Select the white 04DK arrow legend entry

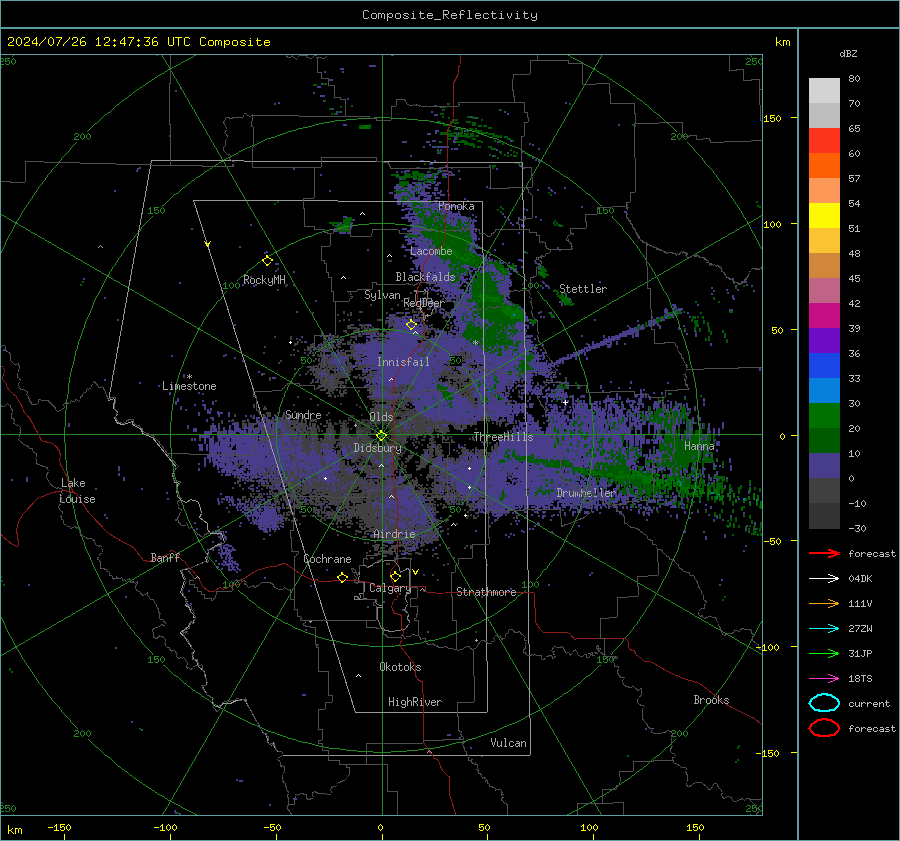[x=824, y=579]
